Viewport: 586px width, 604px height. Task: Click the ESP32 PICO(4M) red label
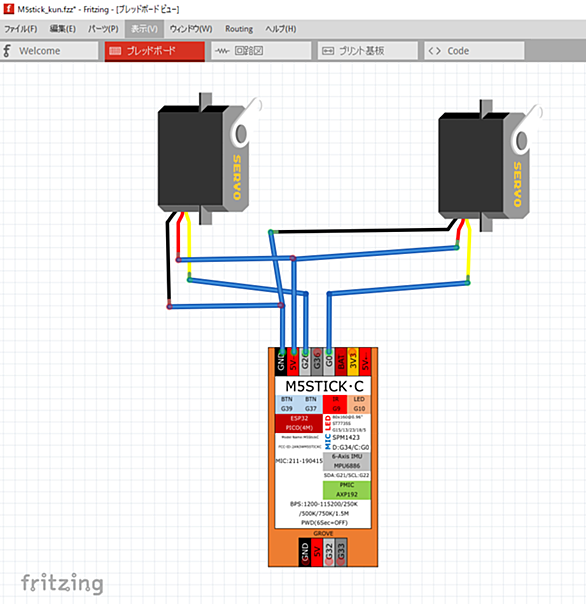point(299,423)
